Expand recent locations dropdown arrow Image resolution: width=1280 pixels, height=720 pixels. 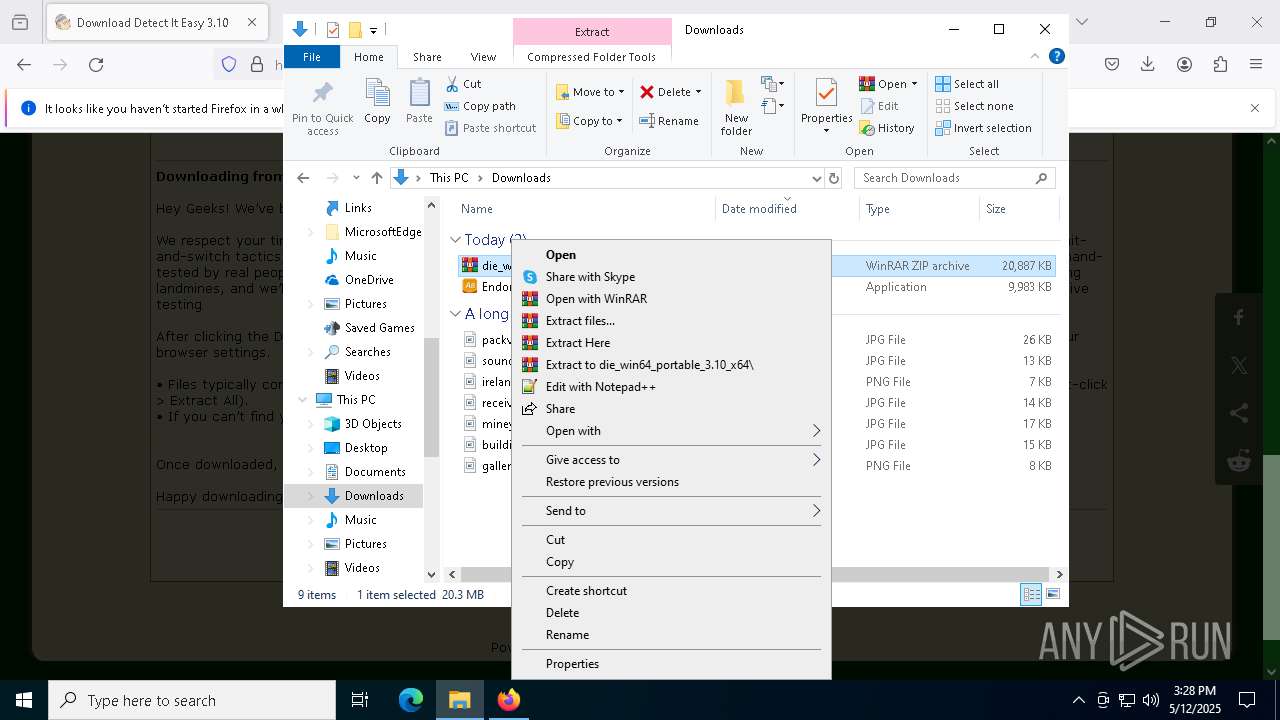coord(356,178)
